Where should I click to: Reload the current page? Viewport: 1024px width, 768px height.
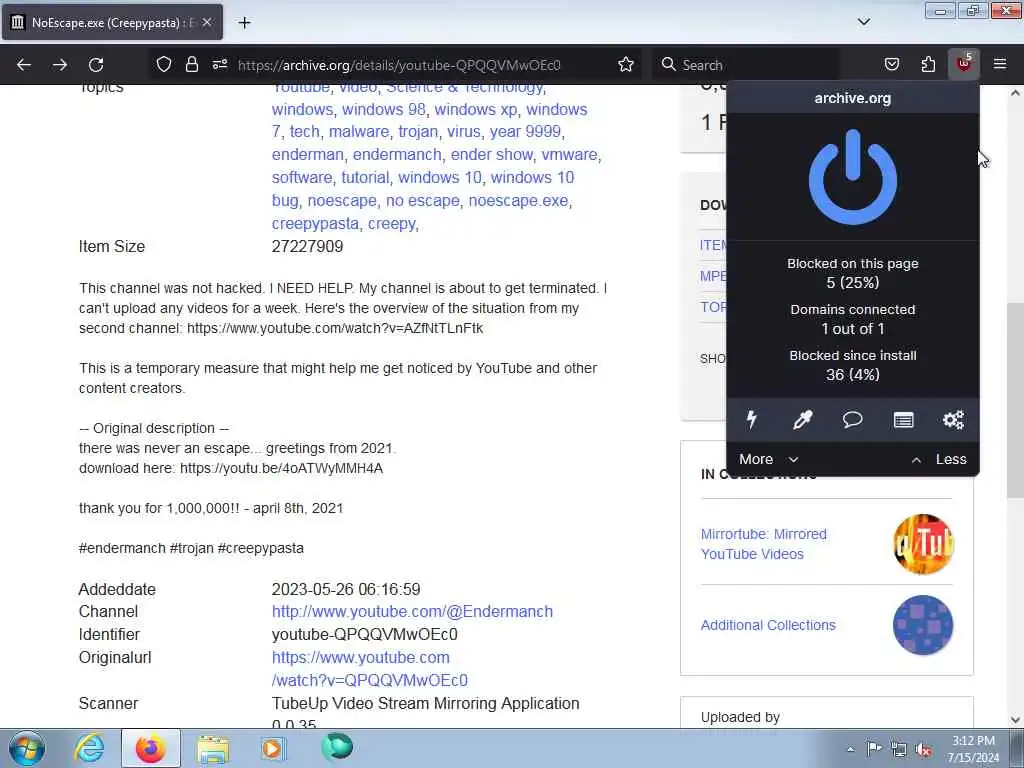96,64
